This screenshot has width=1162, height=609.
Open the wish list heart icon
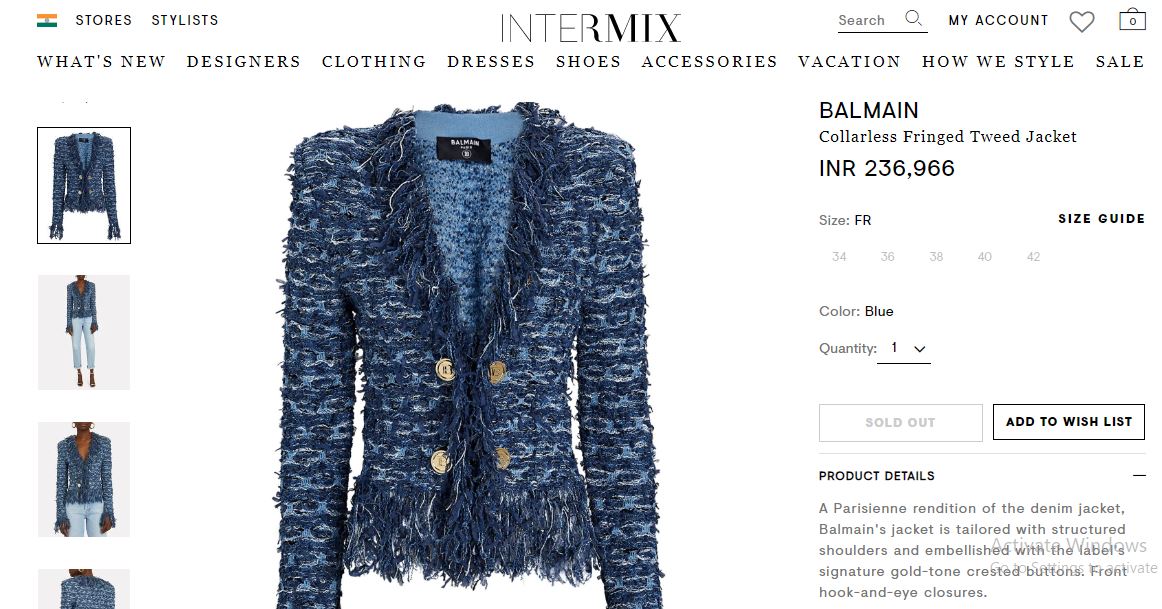(1081, 21)
